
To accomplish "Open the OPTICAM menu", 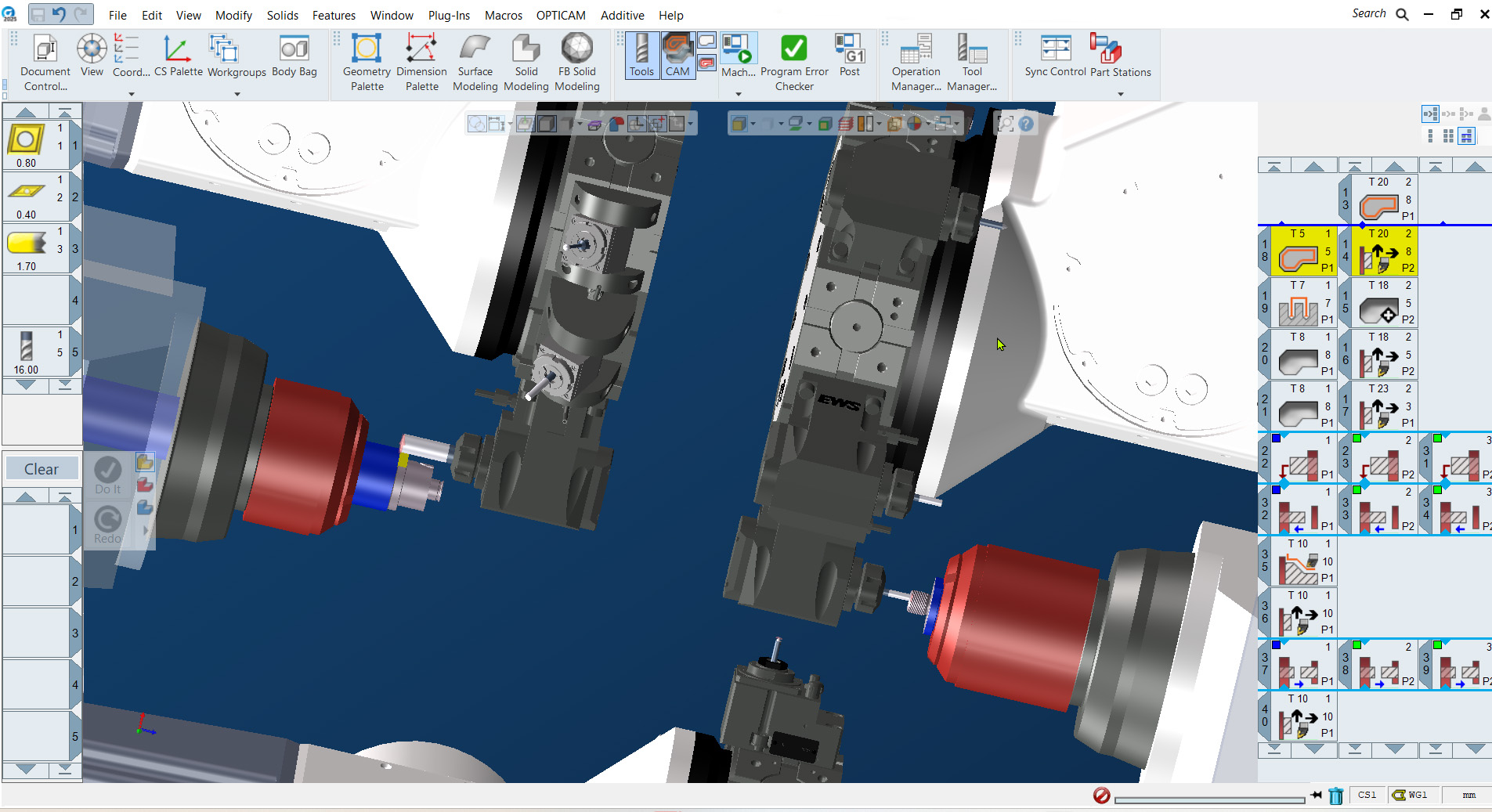I will 560,15.
